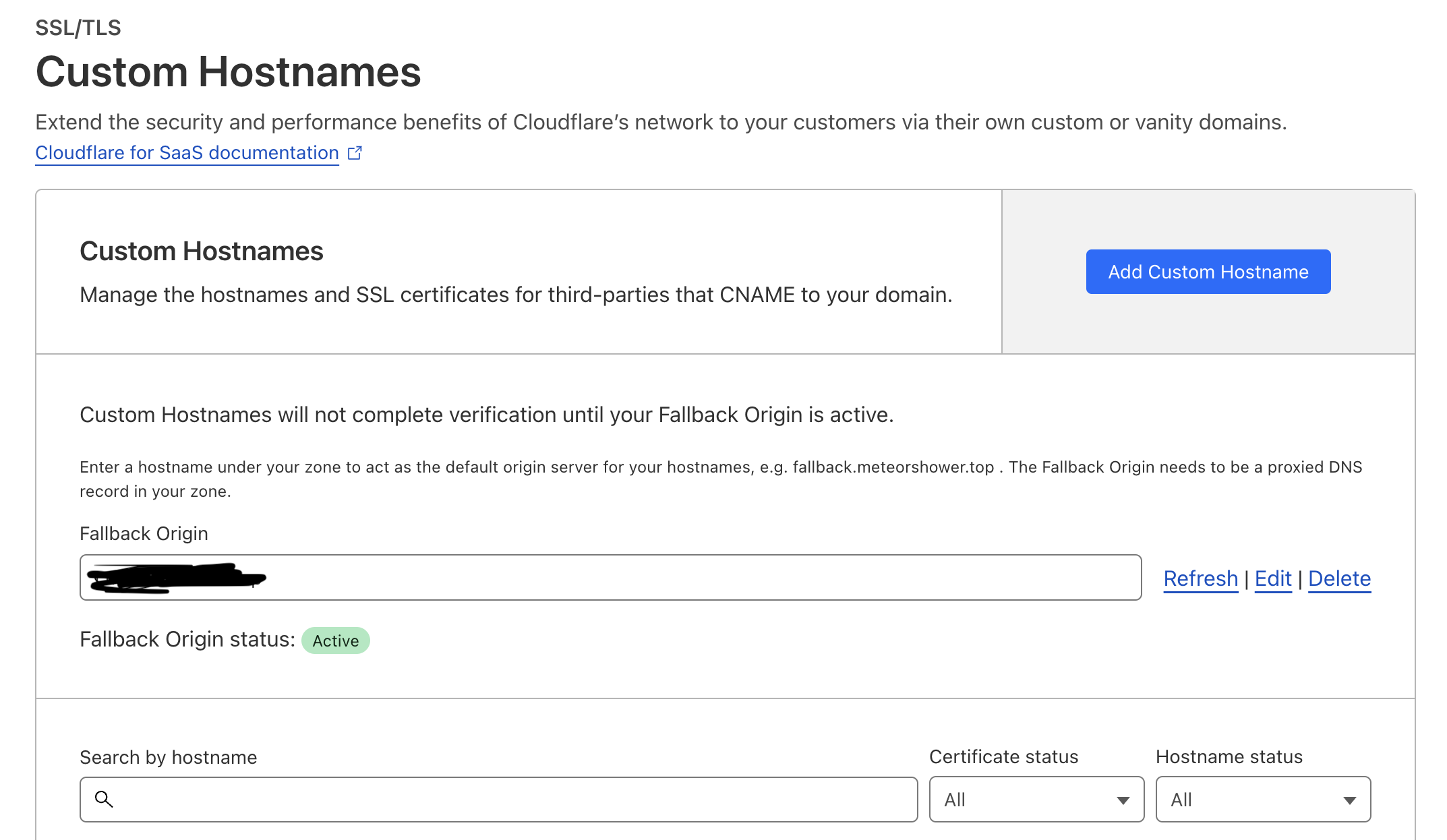This screenshot has height=840, width=1447.
Task: Delete the Fallback Origin entry
Action: coord(1340,578)
